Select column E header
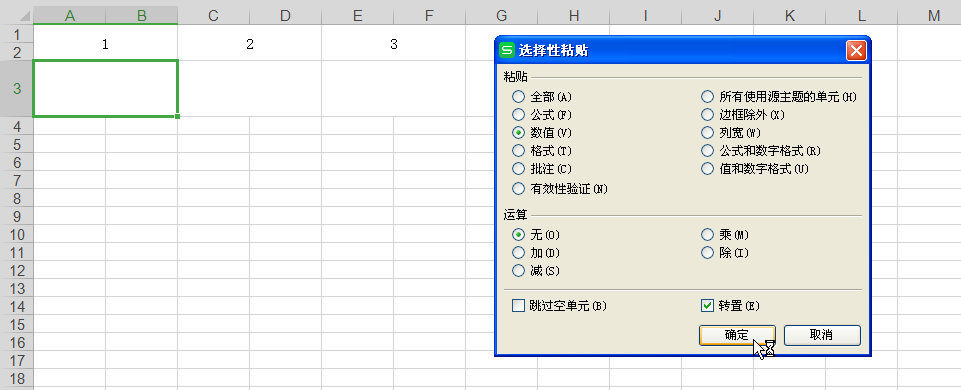Screen dimensions: 961x390 pyautogui.click(x=357, y=16)
